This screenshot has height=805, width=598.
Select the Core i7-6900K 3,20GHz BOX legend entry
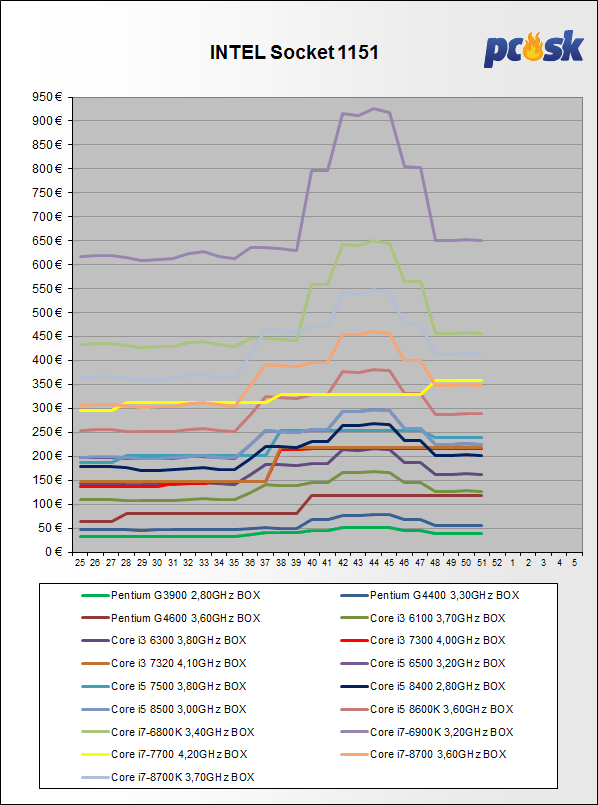coord(427,732)
